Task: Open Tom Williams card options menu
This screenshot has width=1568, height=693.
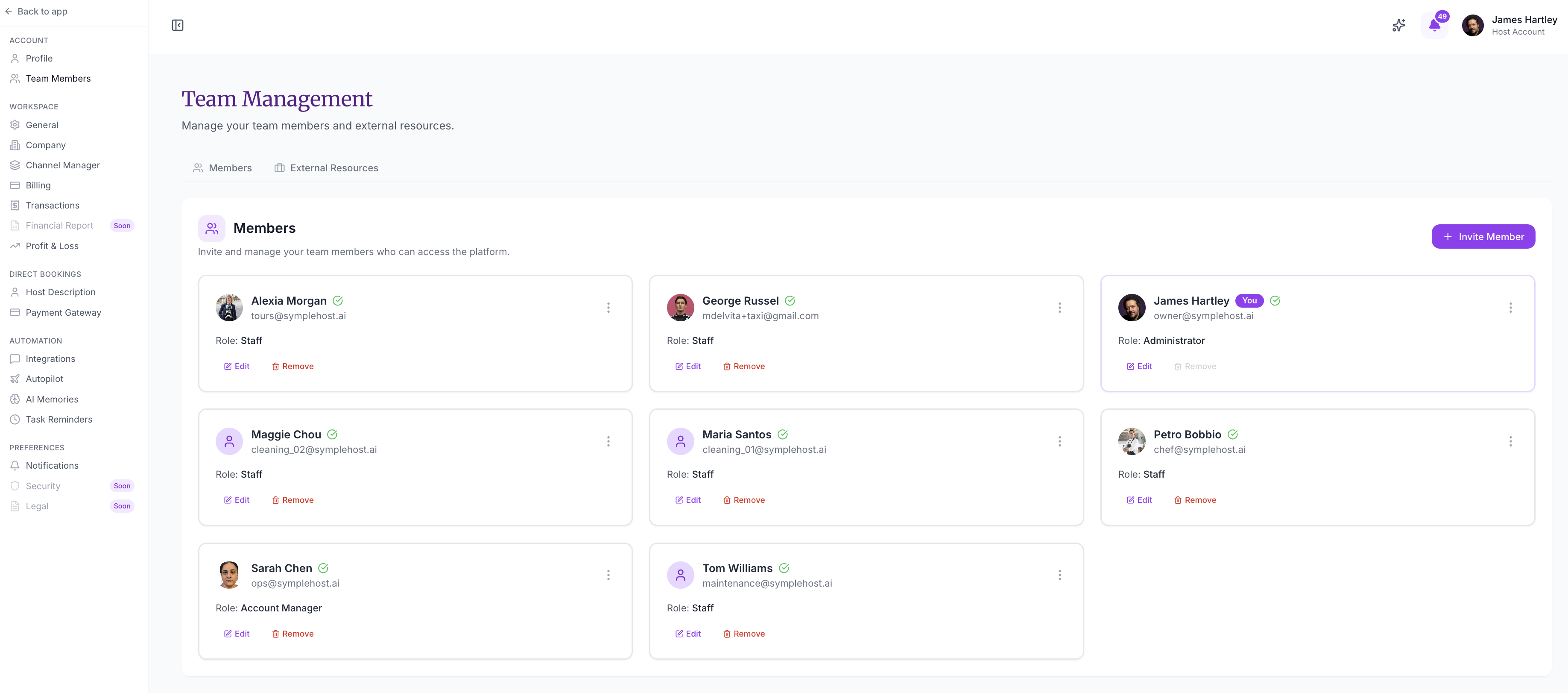Action: pyautogui.click(x=1059, y=576)
